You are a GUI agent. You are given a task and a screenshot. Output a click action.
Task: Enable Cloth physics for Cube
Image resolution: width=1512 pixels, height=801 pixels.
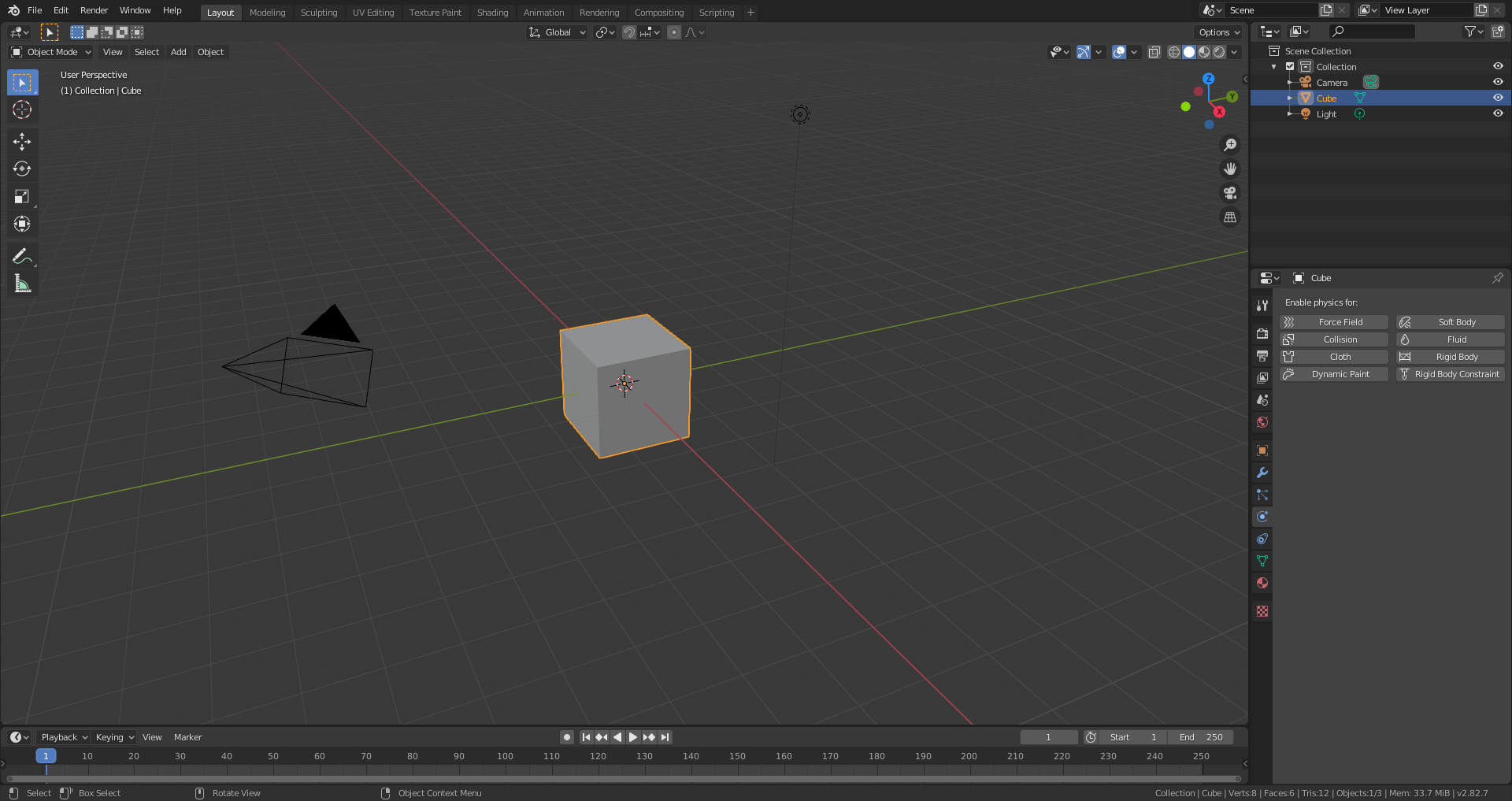tap(1334, 357)
